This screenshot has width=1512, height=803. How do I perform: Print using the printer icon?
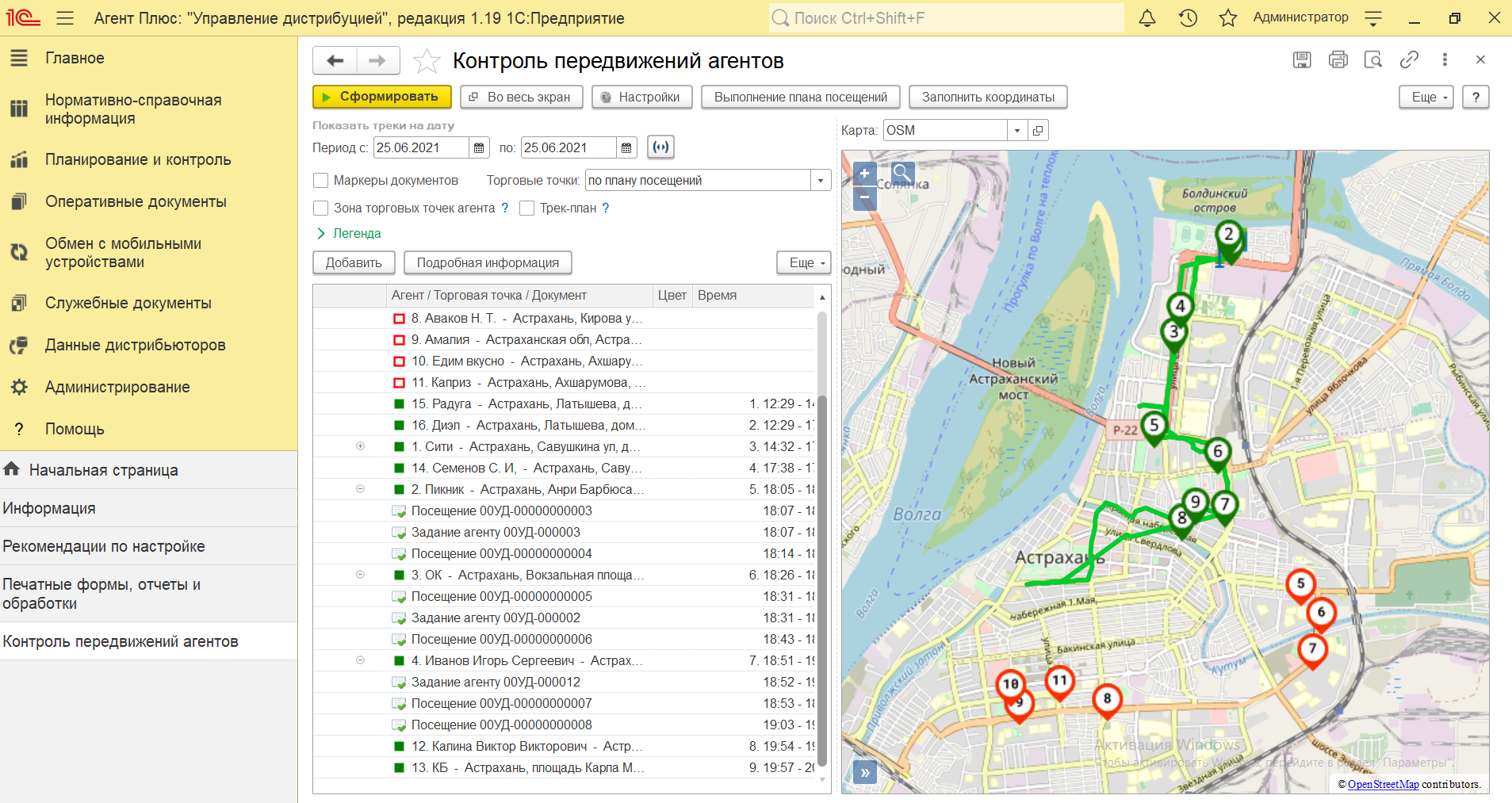(1338, 59)
